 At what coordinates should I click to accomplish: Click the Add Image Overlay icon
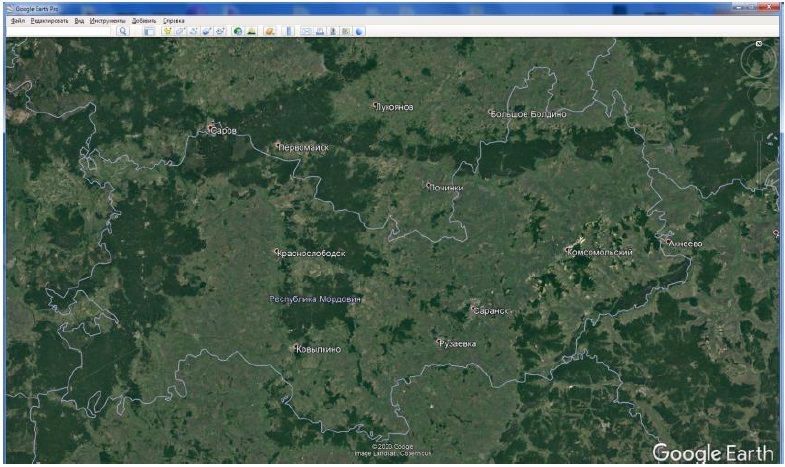coord(206,31)
